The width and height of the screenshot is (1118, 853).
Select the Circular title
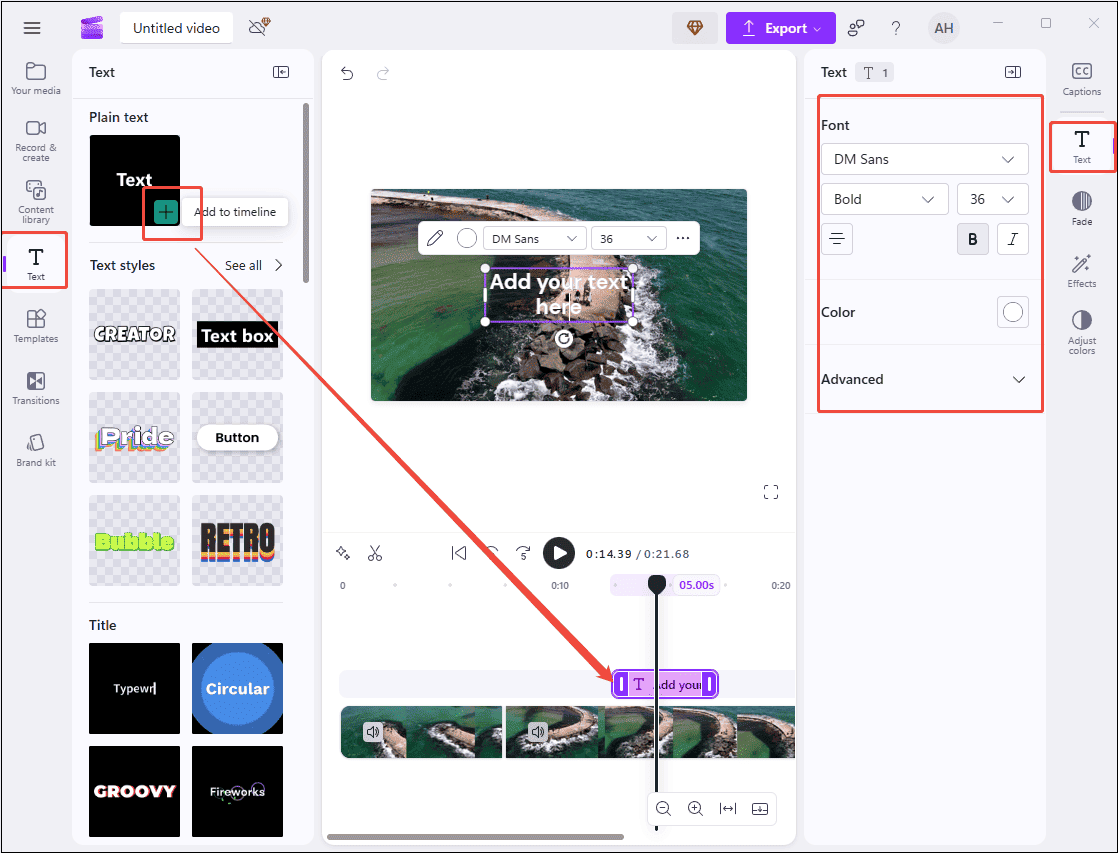point(237,688)
